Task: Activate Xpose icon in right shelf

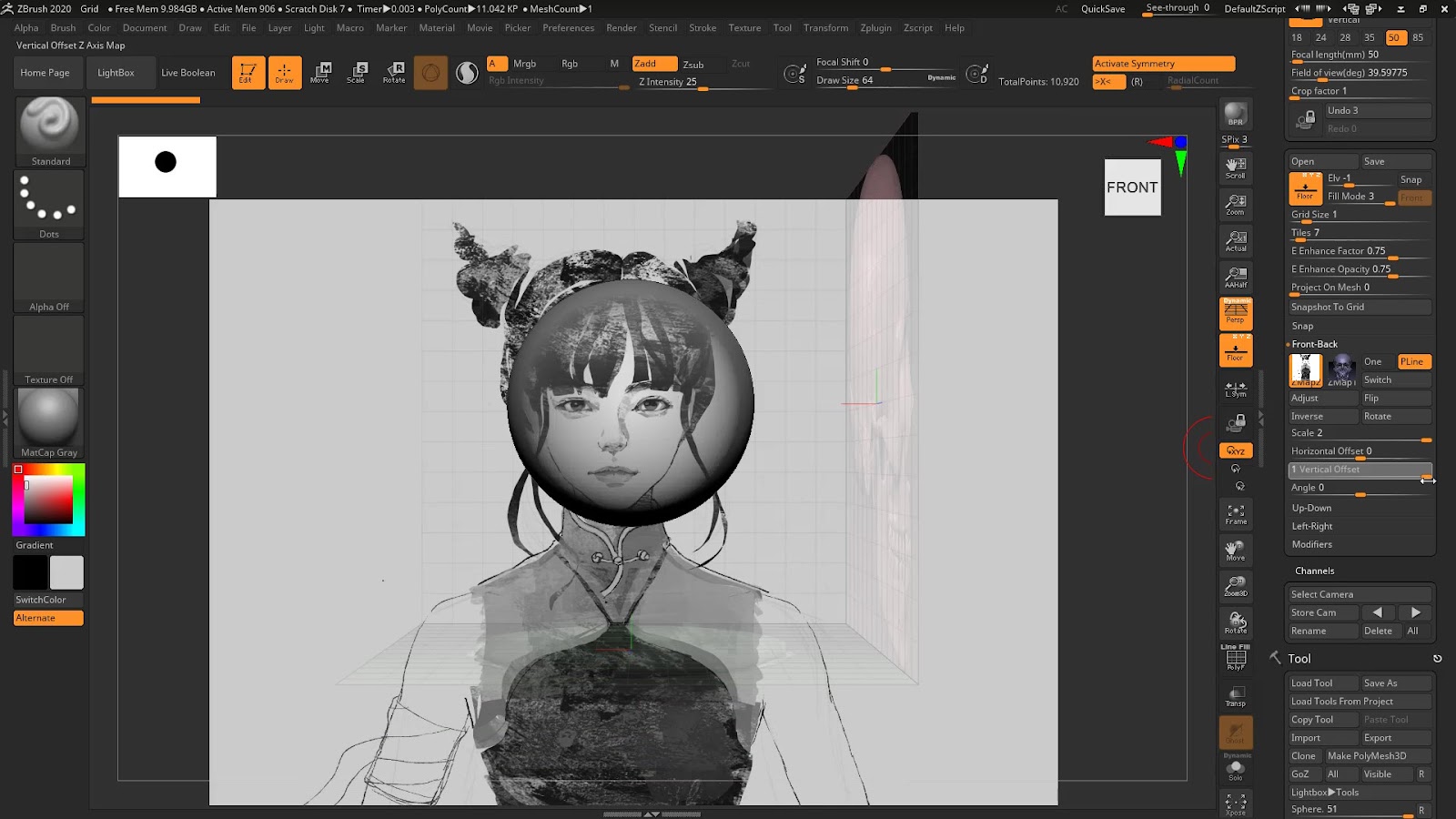Action: click(1236, 804)
